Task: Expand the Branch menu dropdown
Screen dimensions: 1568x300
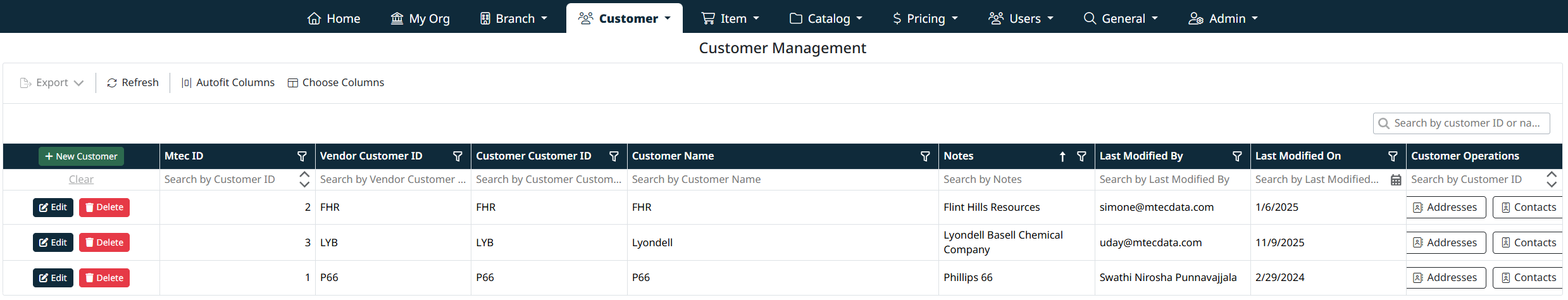Action: [x=513, y=18]
